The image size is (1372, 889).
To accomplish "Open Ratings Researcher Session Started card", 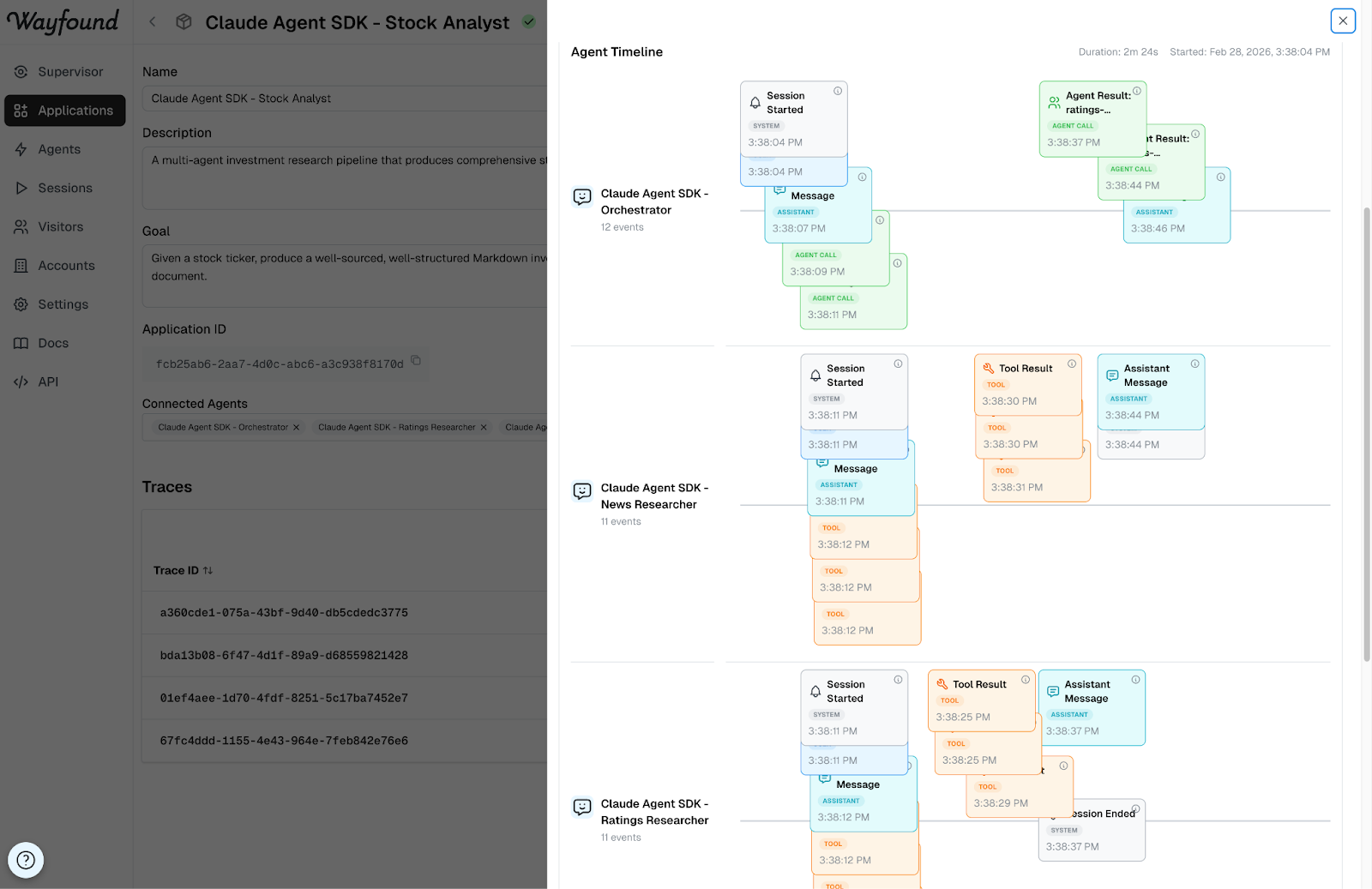I will point(854,707).
